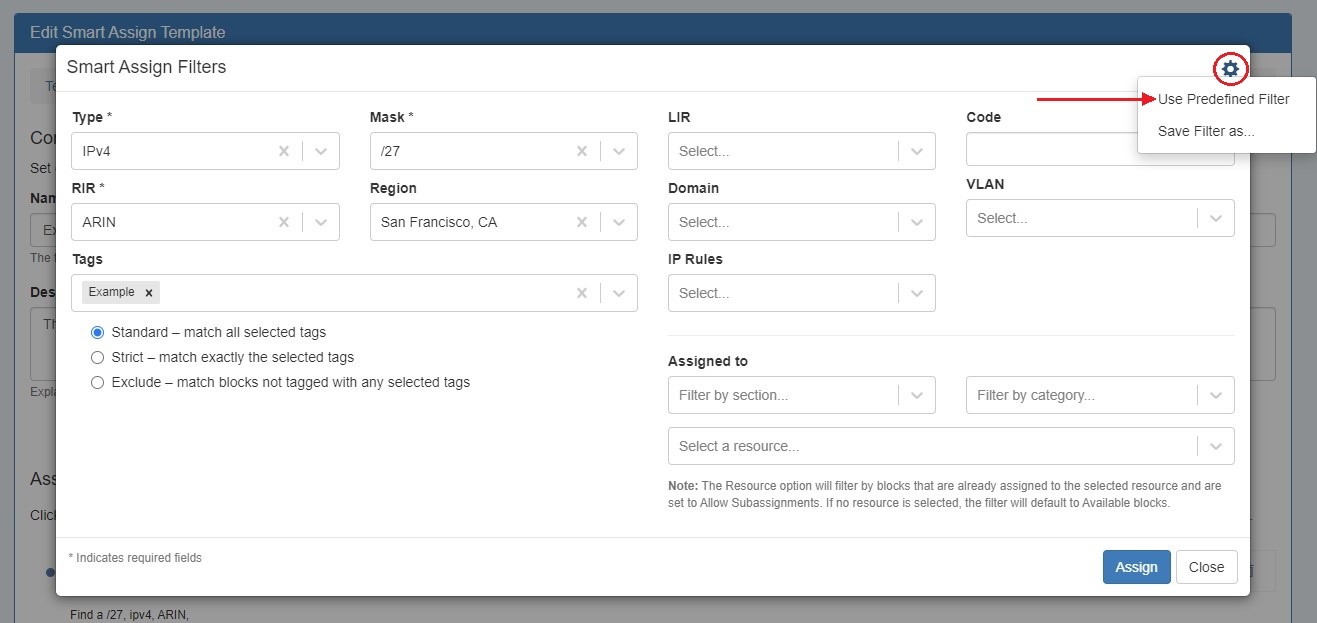1317x623 pixels.
Task: Clear the Type field with the X icon
Action: [284, 151]
